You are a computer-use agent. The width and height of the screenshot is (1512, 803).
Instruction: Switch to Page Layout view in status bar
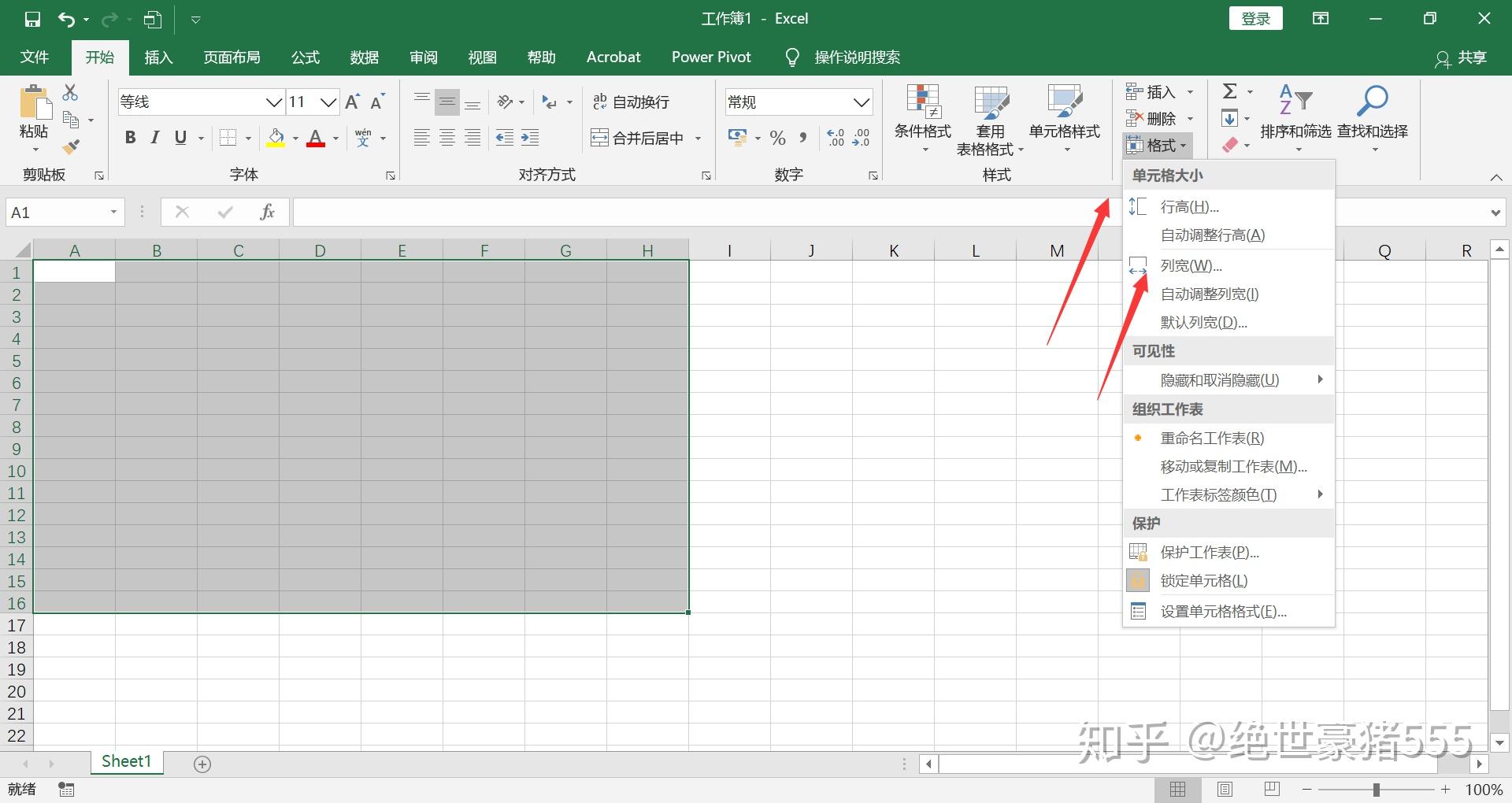point(1225,789)
